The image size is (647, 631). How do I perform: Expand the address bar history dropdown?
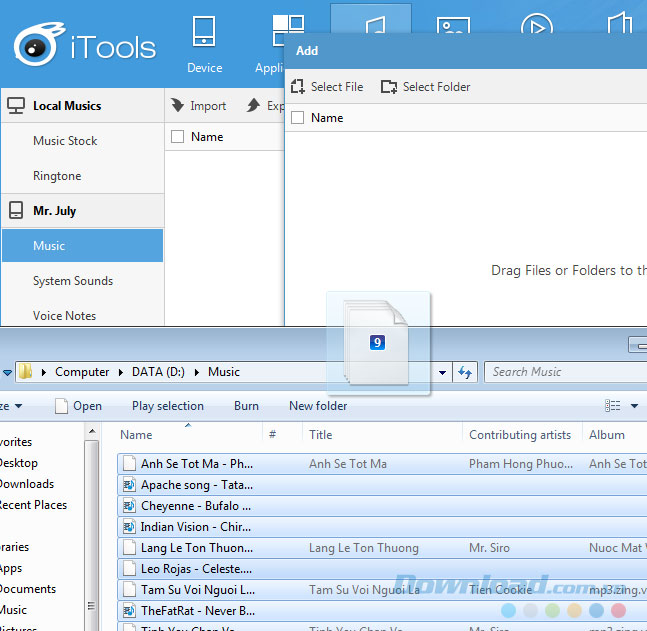pos(443,372)
